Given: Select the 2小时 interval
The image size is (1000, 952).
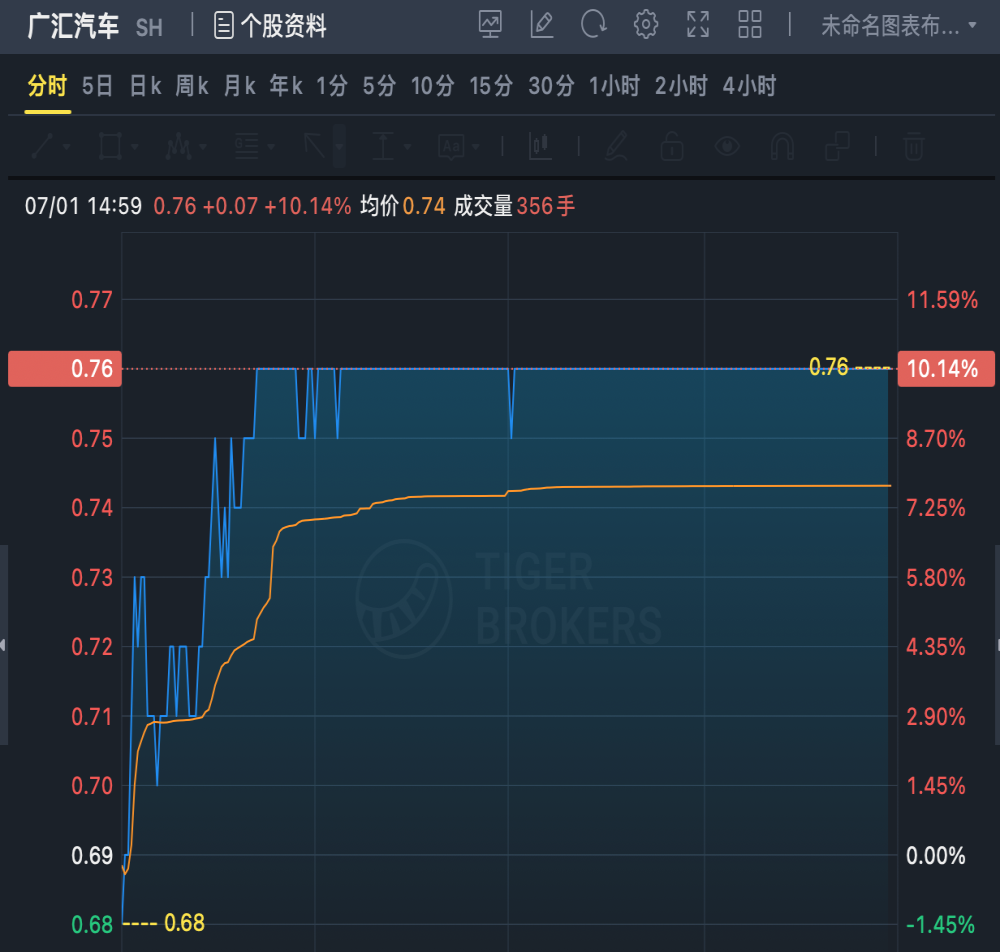Looking at the screenshot, I should pyautogui.click(x=681, y=85).
